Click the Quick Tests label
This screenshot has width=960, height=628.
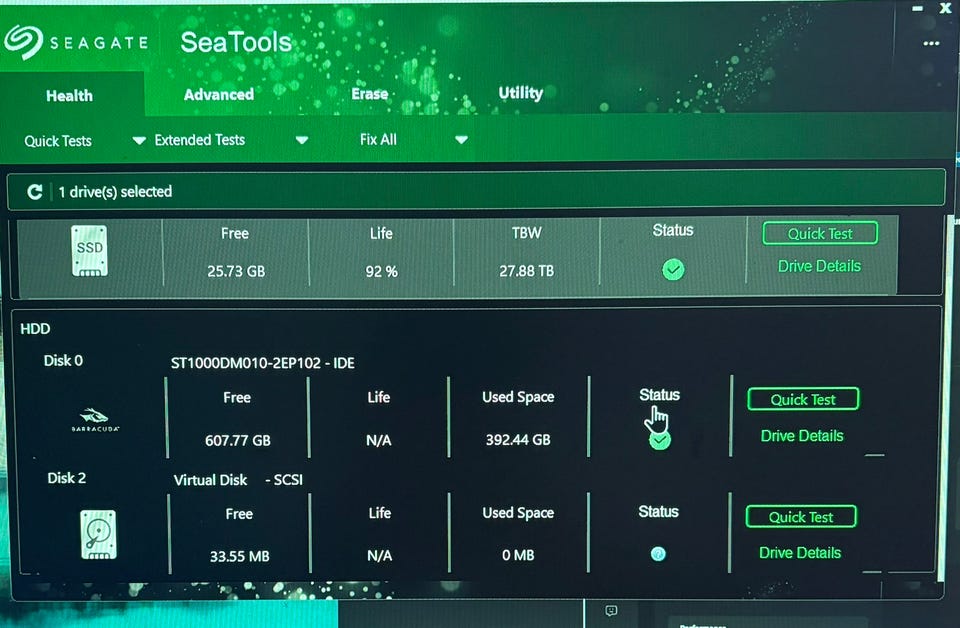(58, 141)
